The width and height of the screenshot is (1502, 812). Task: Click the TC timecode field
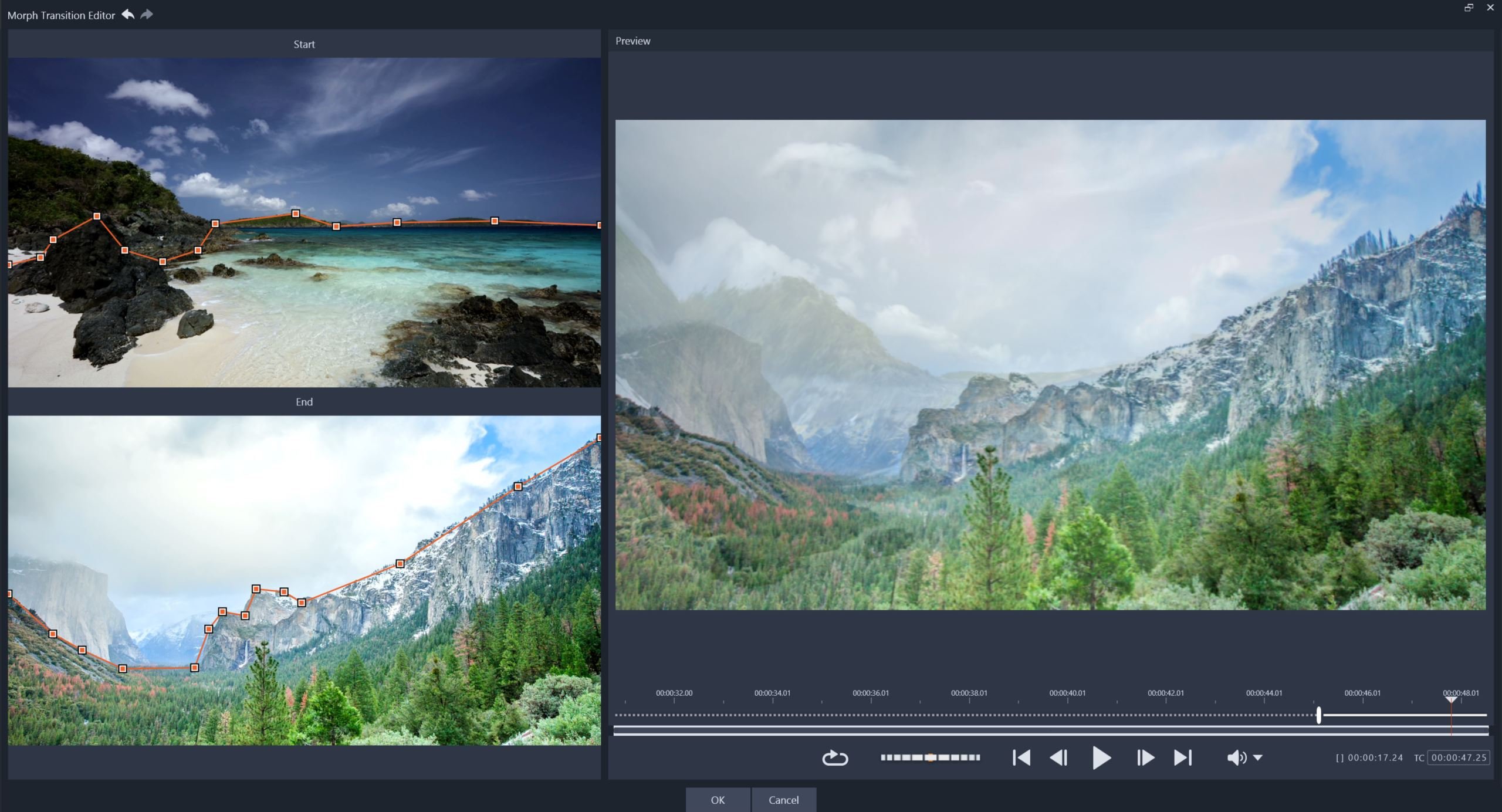(1459, 757)
